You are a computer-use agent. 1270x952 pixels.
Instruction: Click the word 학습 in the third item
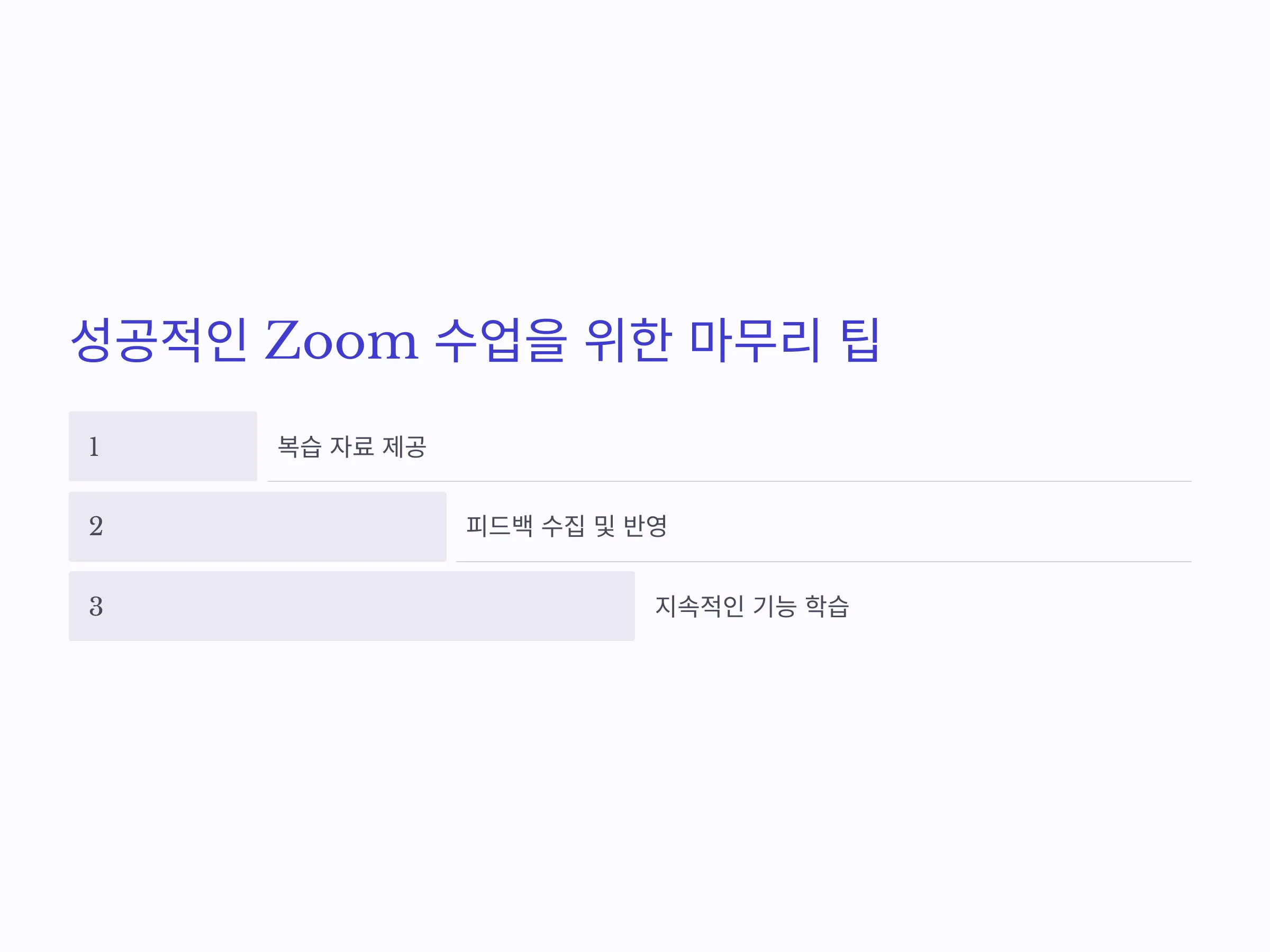(x=827, y=606)
